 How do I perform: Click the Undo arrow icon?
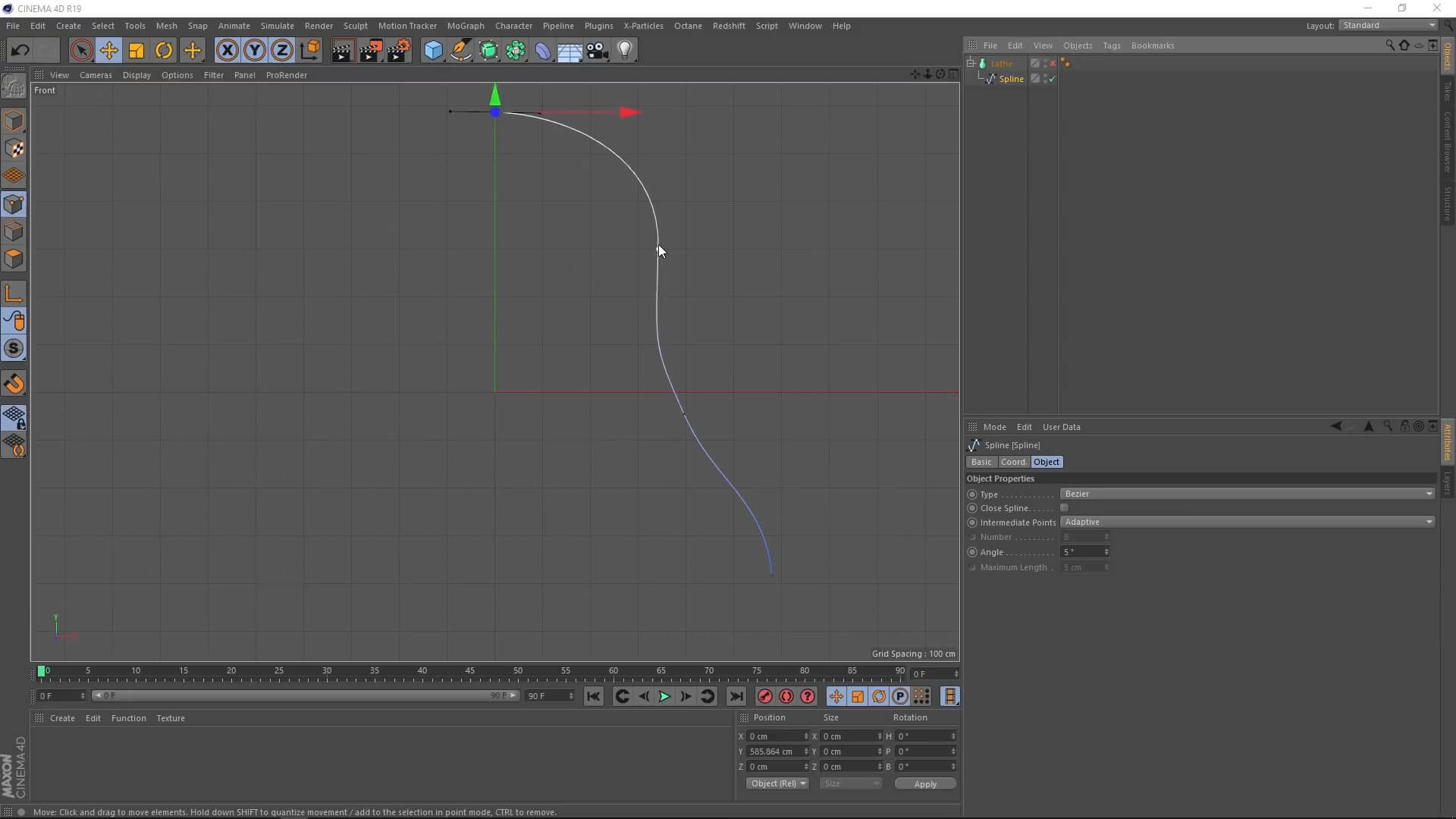[x=20, y=51]
